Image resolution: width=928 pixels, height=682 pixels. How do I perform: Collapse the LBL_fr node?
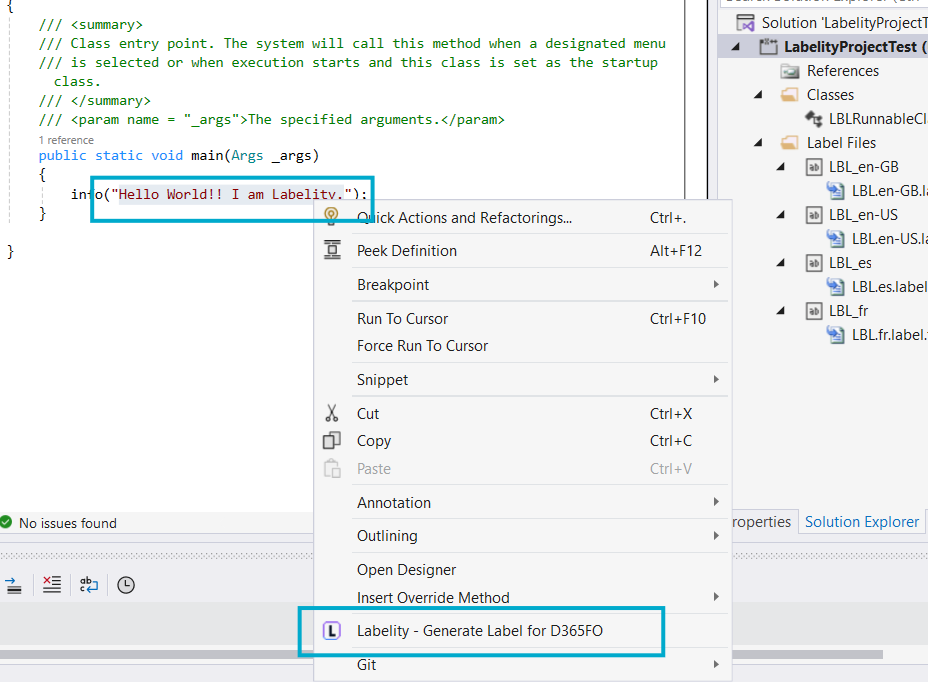point(781,311)
